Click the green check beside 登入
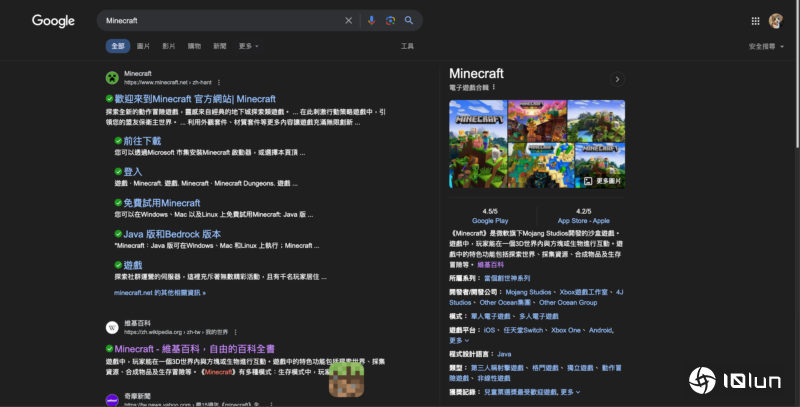Viewport: 800px width, 407px height. tap(118, 172)
